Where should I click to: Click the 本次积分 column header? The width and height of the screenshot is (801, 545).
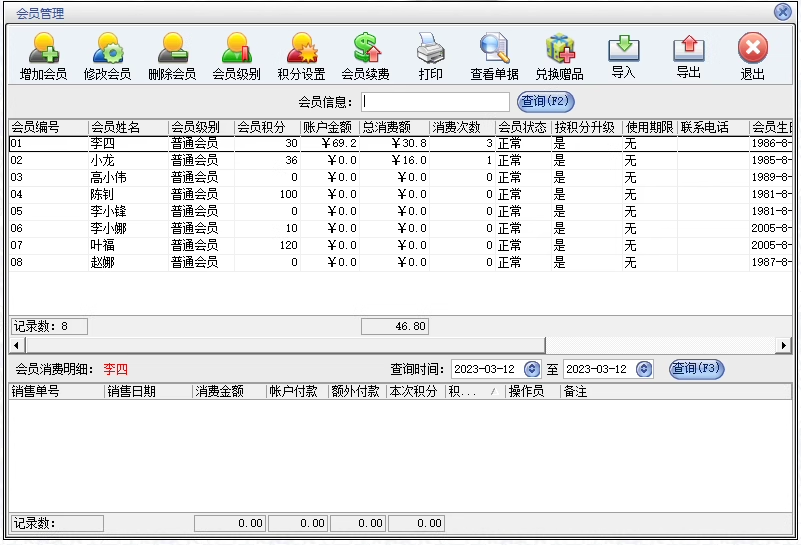coord(416,391)
